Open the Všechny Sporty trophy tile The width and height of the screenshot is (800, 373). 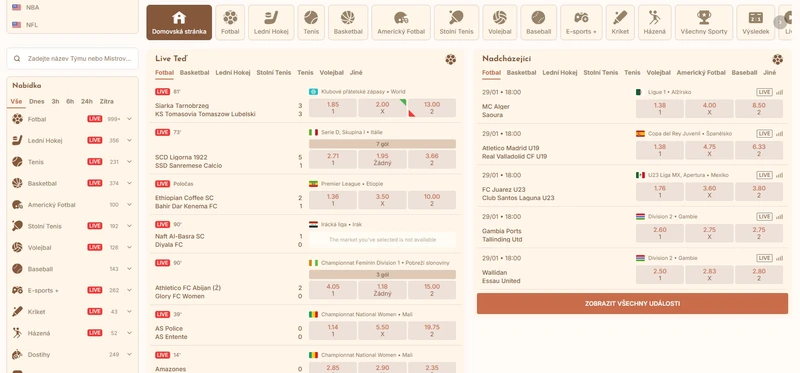(704, 22)
